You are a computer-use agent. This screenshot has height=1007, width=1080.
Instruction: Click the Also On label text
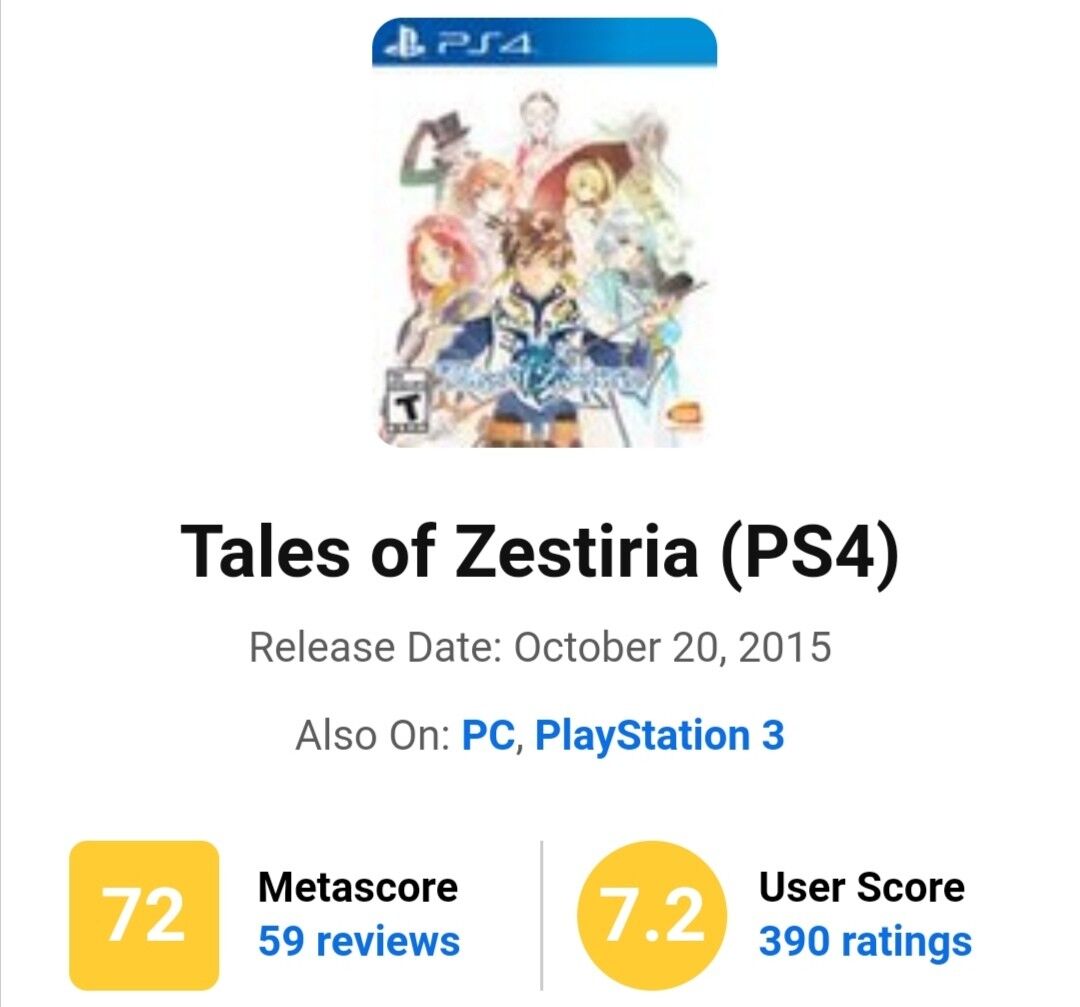pos(372,735)
